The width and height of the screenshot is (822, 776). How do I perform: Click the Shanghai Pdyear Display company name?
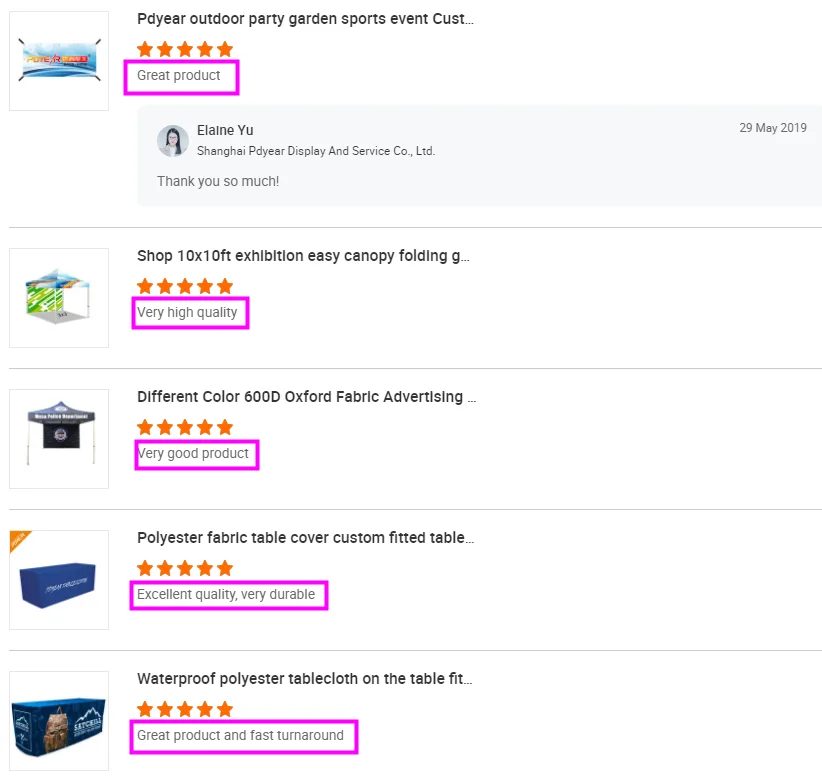(316, 151)
